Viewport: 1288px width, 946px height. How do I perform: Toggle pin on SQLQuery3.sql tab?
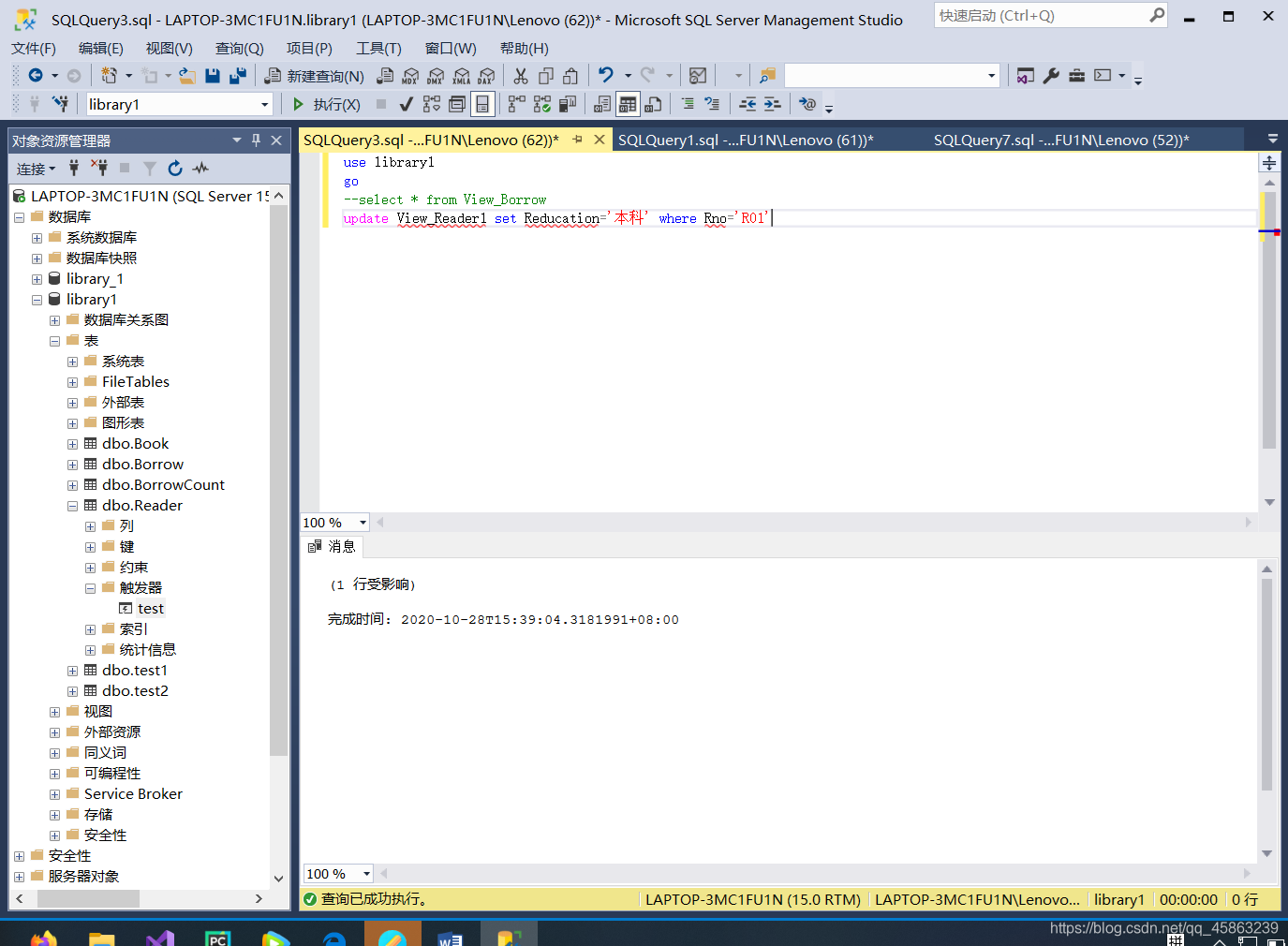[x=577, y=140]
